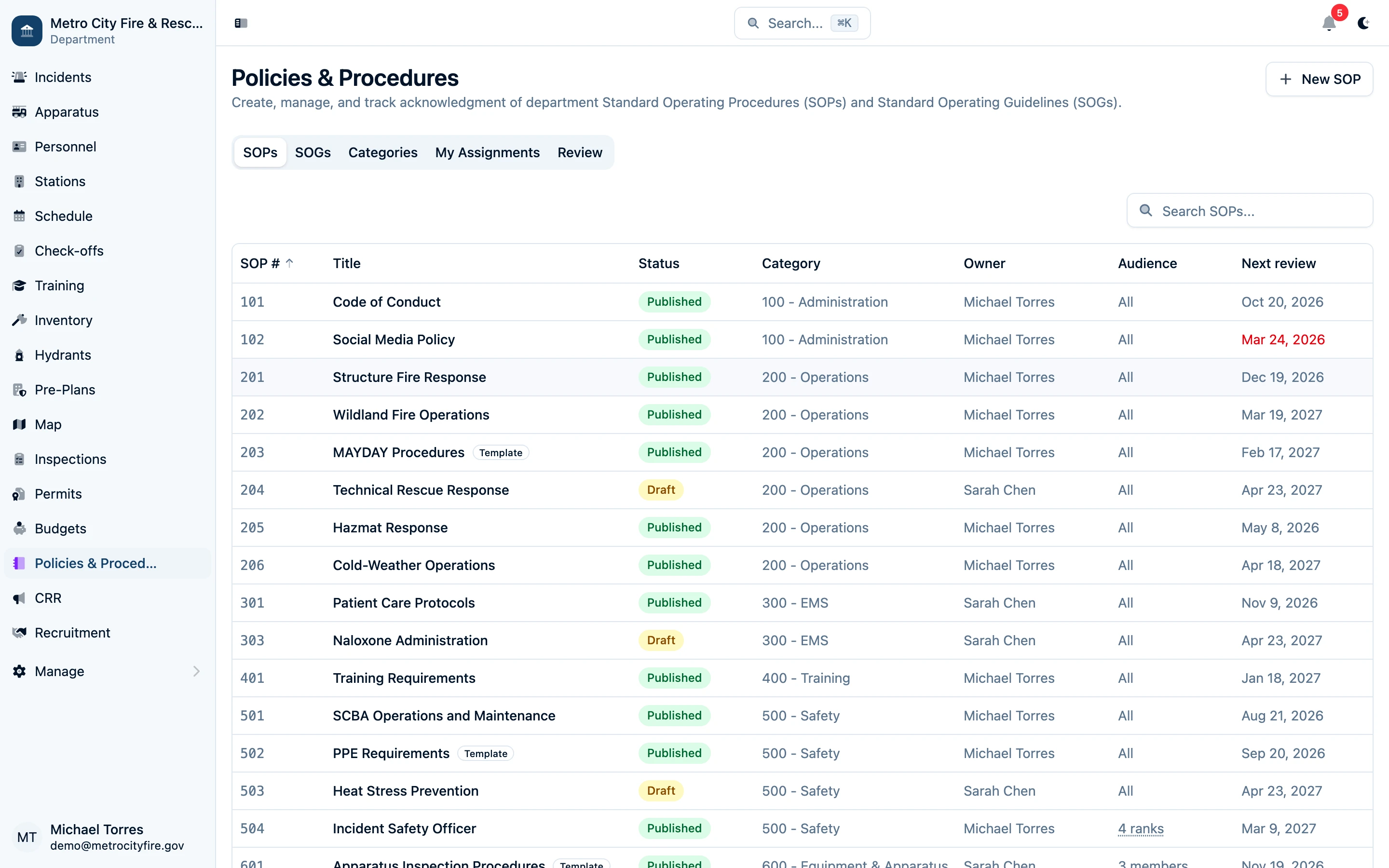The height and width of the screenshot is (868, 1389).
Task: Open the Incidents section
Action: pos(62,77)
